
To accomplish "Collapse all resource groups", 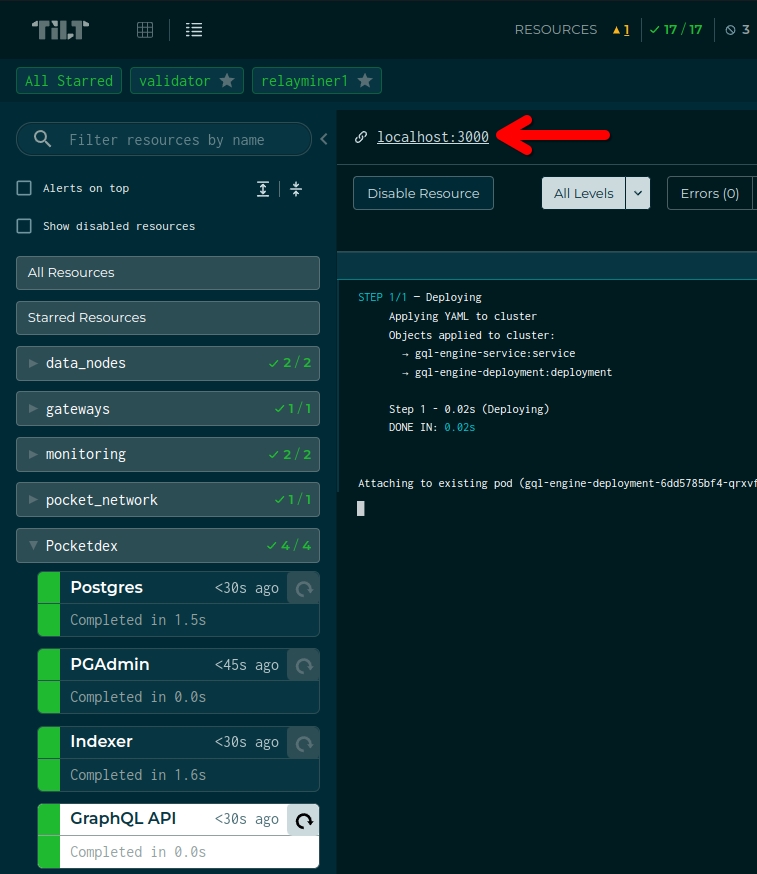I will pyautogui.click(x=296, y=189).
